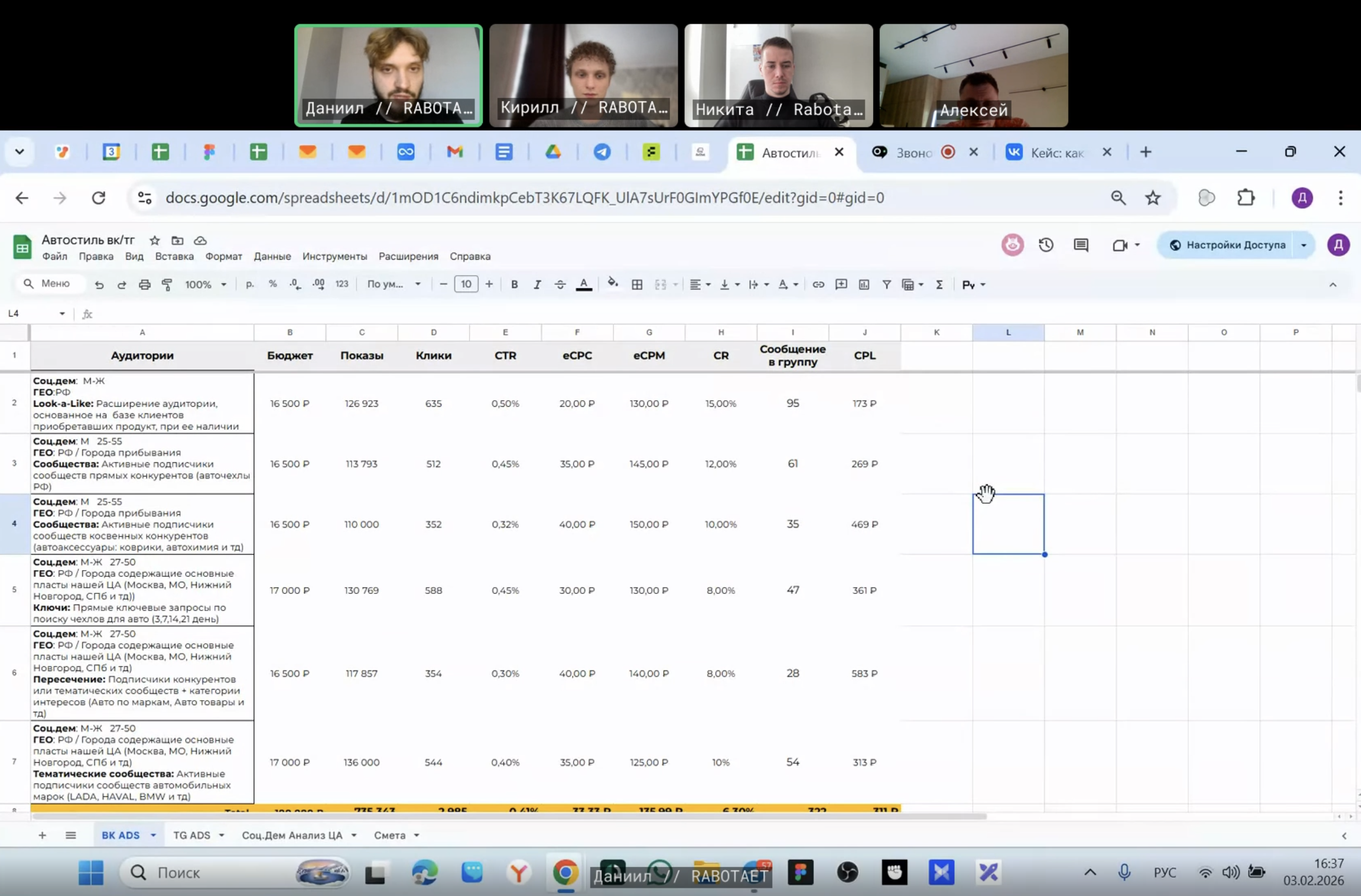Click the font size input field

(x=466, y=284)
